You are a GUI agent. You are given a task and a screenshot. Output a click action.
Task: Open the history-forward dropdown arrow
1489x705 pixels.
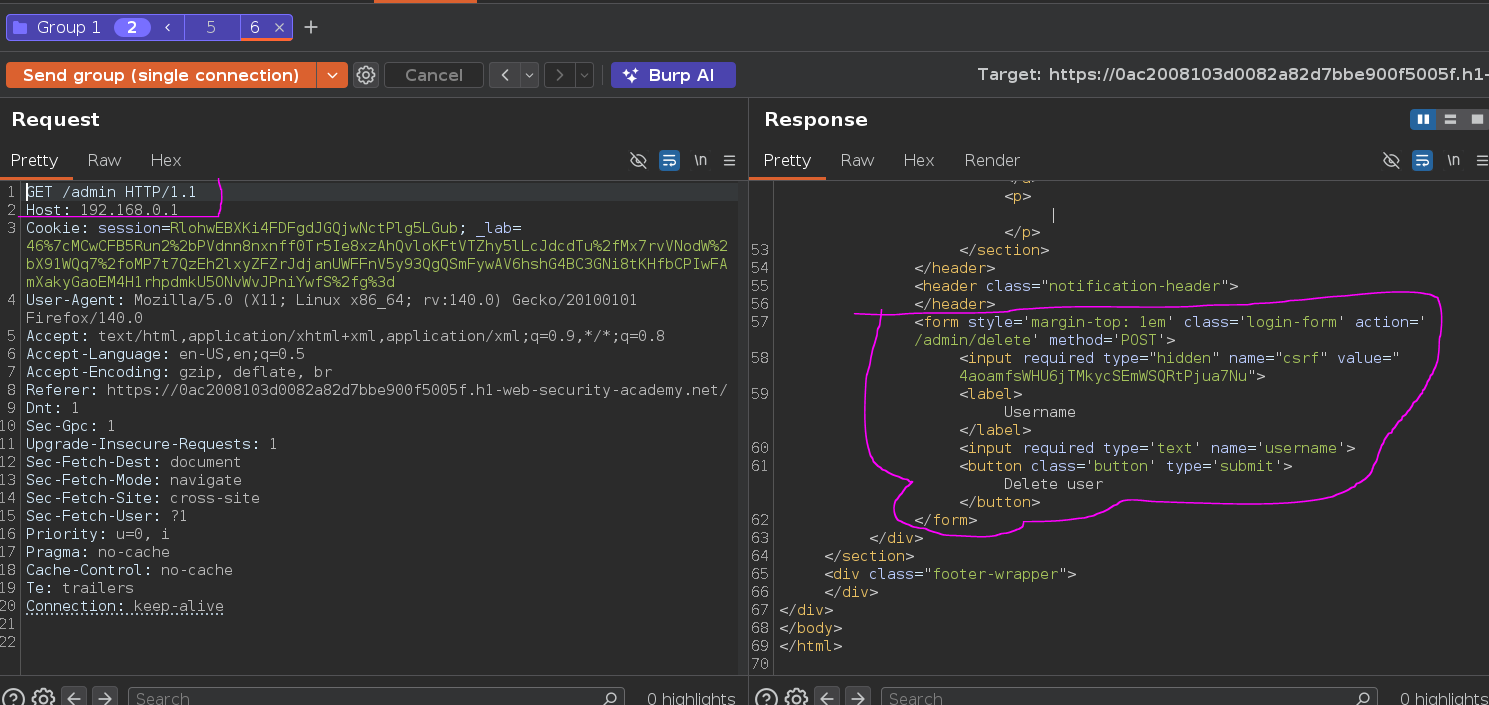pyautogui.click(x=584, y=75)
